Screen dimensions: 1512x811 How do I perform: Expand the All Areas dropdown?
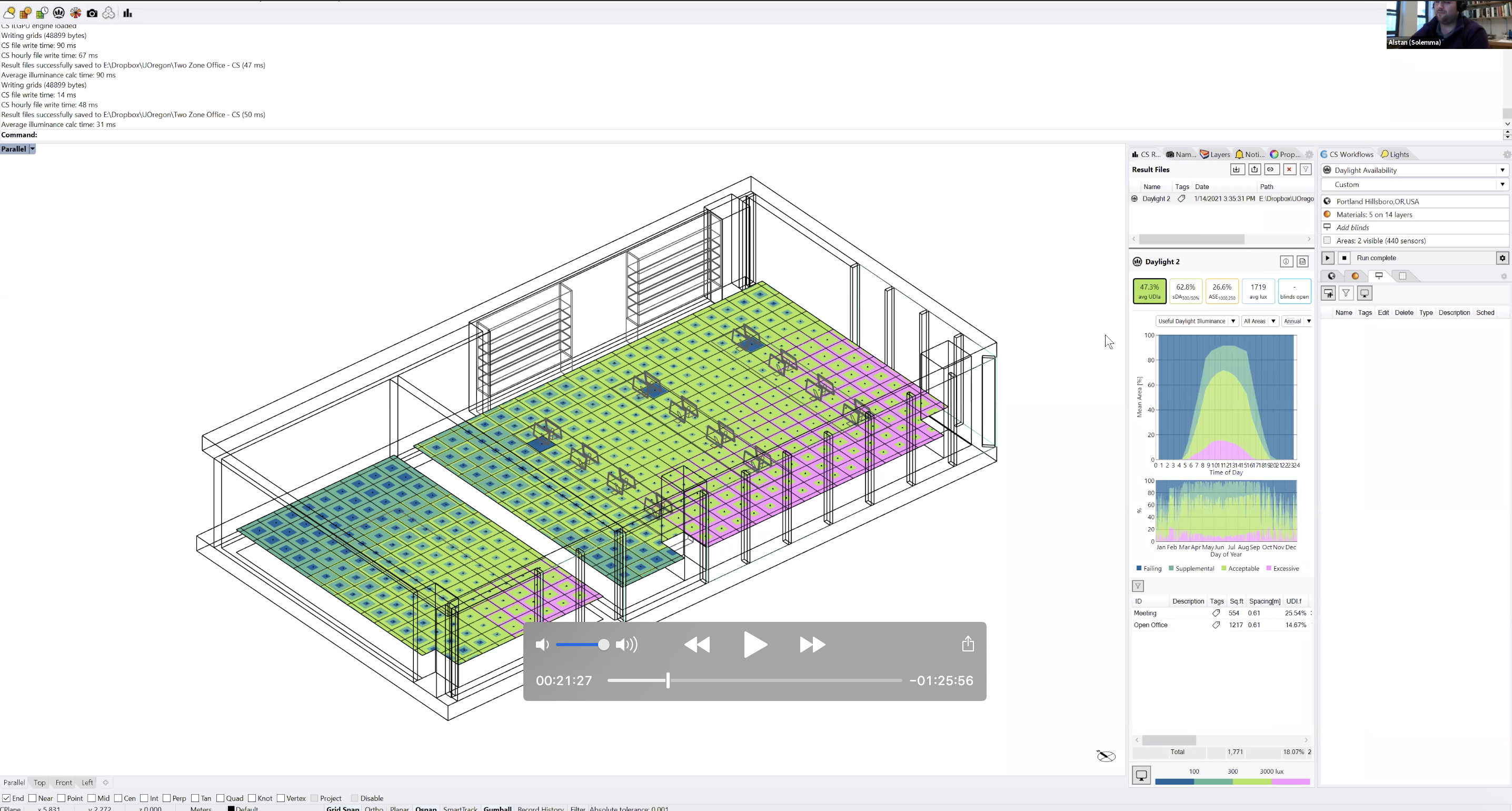(1260, 321)
